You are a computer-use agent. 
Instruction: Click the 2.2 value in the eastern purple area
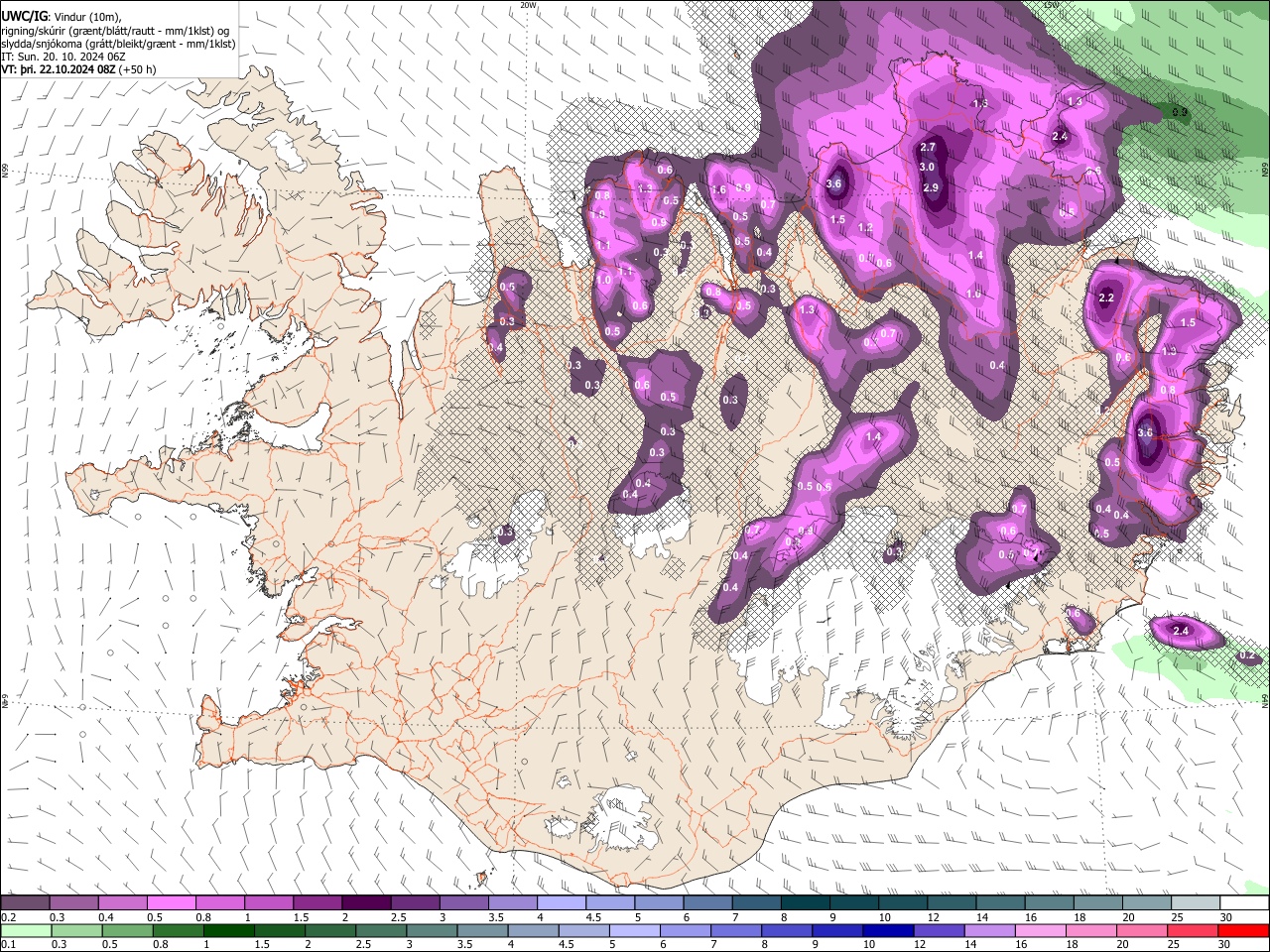pos(1107,297)
